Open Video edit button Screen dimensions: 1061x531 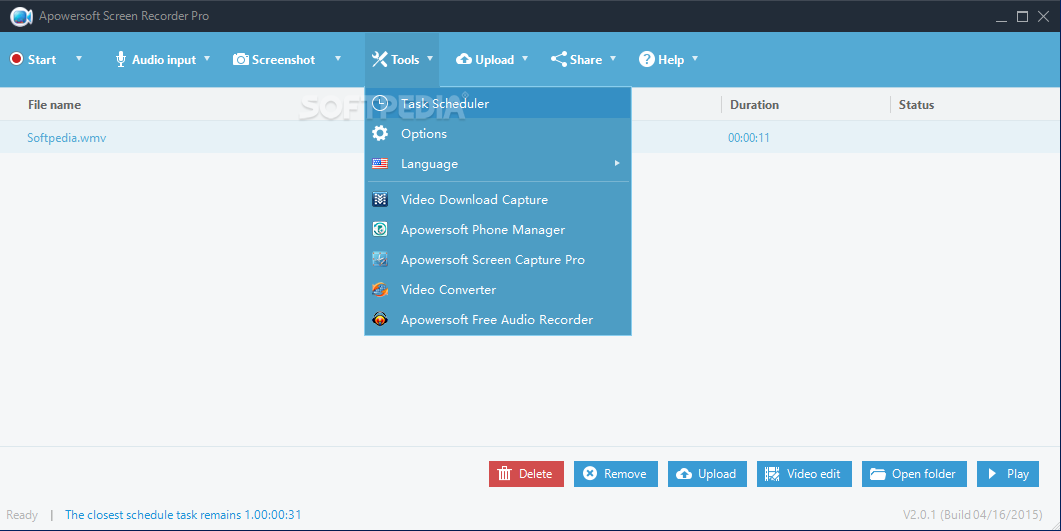[x=804, y=474]
